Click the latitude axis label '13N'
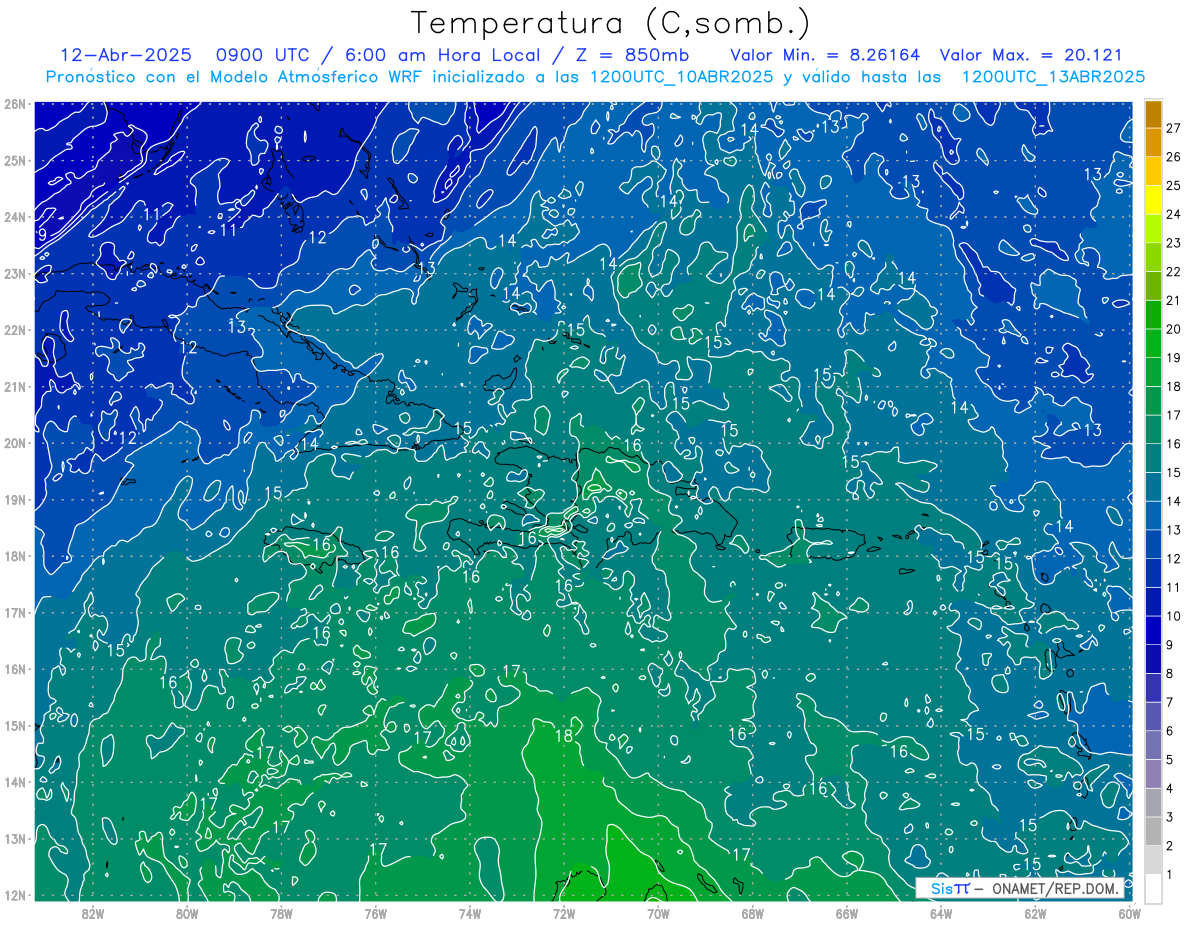1200x927 pixels. 15,839
